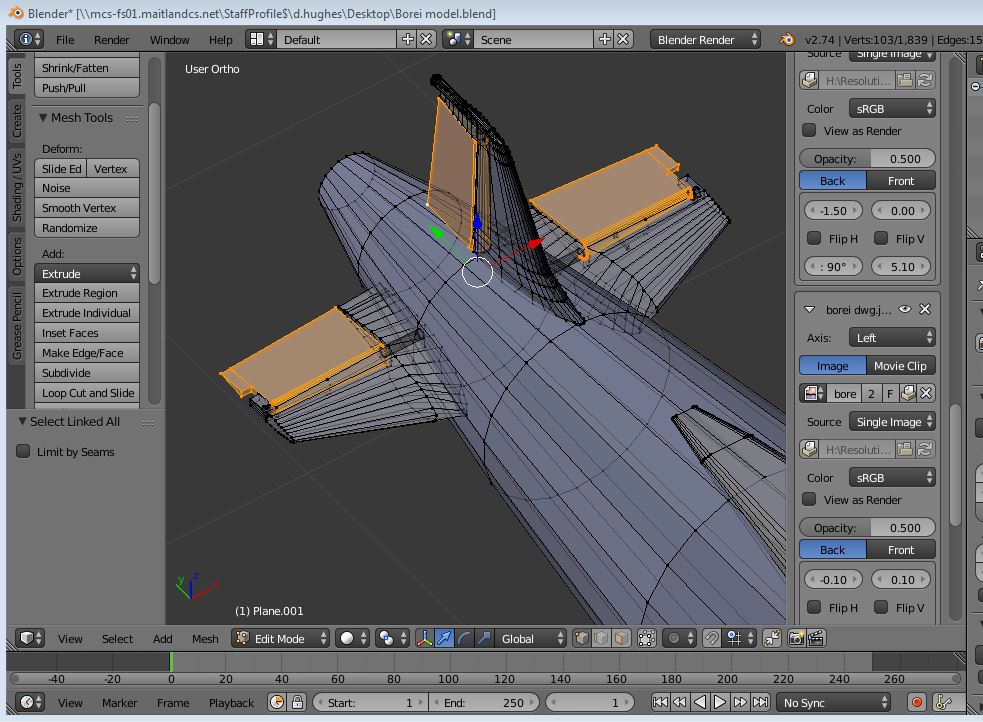
Task: Select the scale manipulator icon
Action: [x=483, y=639]
